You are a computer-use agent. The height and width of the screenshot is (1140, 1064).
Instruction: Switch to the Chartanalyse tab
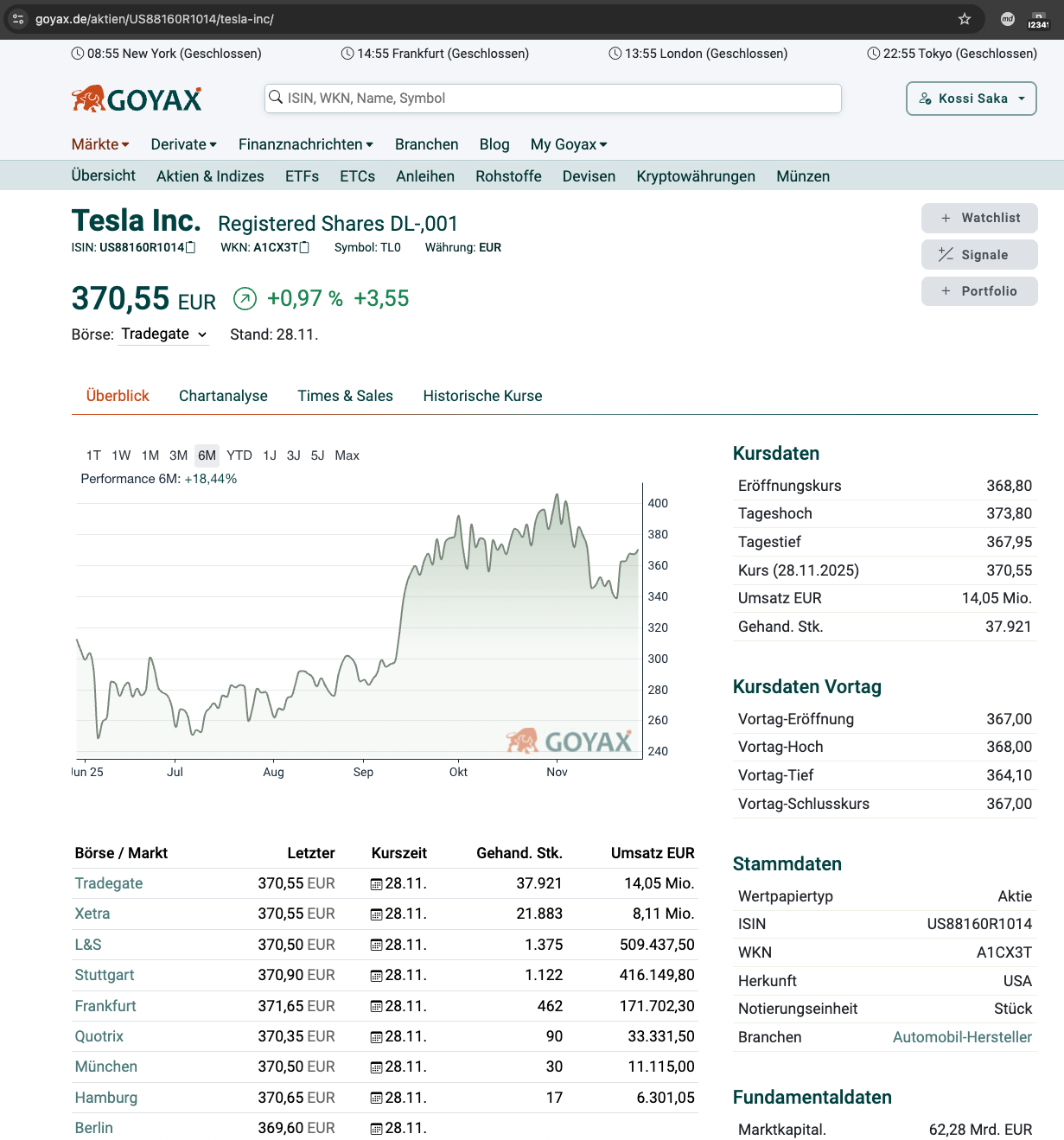223,396
